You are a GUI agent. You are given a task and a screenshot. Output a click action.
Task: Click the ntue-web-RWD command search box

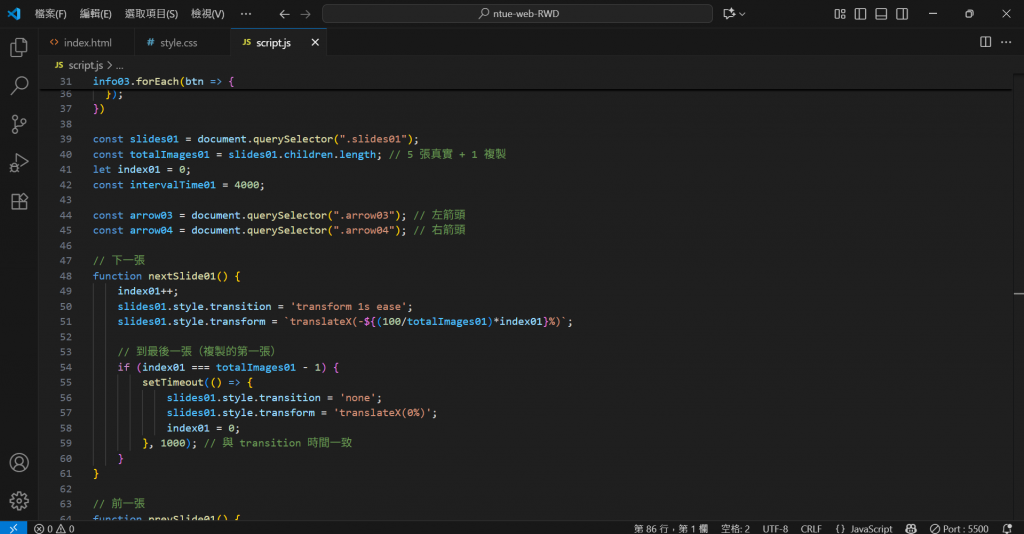tap(517, 14)
